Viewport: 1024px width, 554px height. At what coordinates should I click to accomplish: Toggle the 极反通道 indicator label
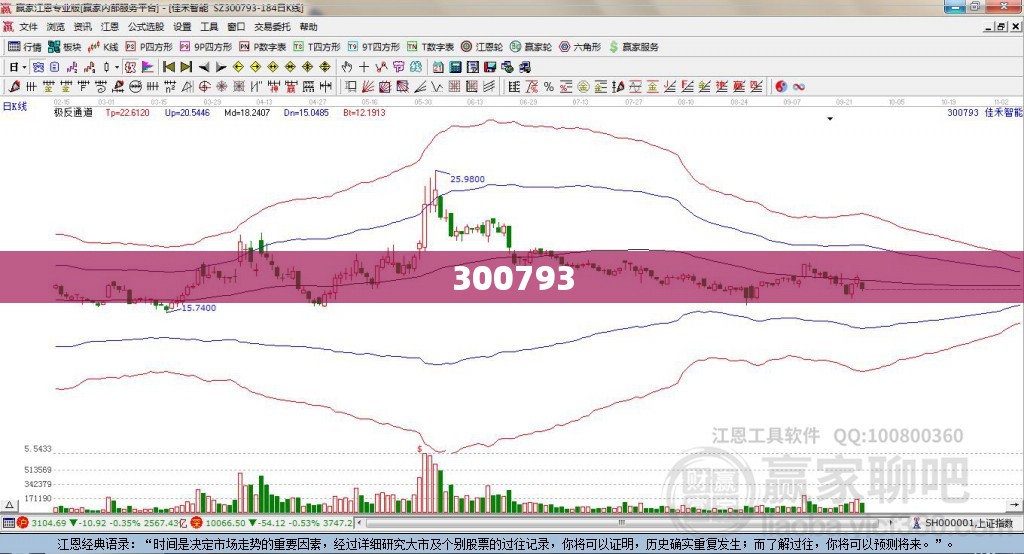click(x=73, y=112)
